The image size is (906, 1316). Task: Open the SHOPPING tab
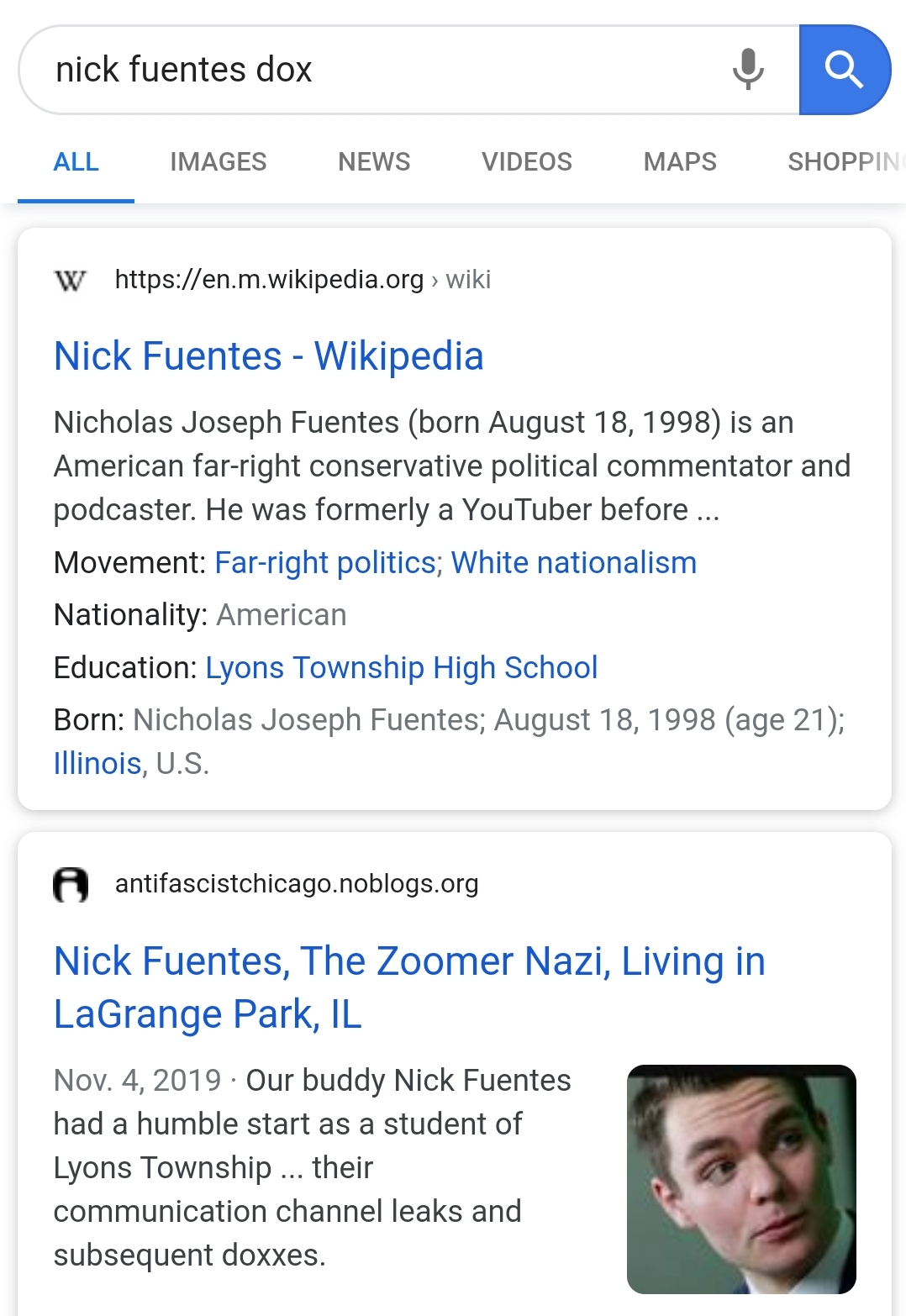pos(845,161)
